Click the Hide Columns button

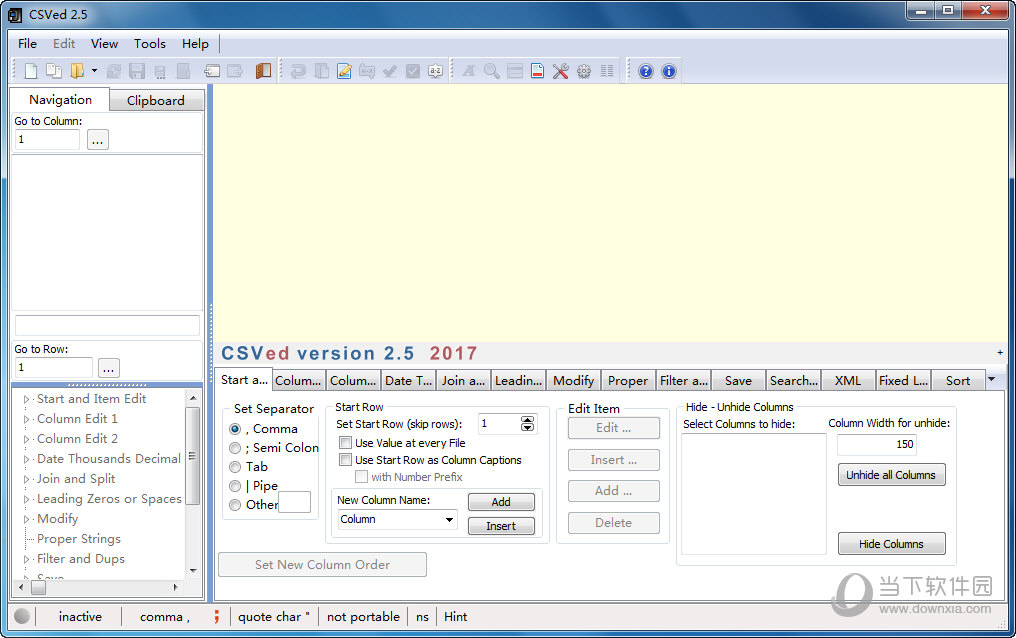click(x=891, y=544)
